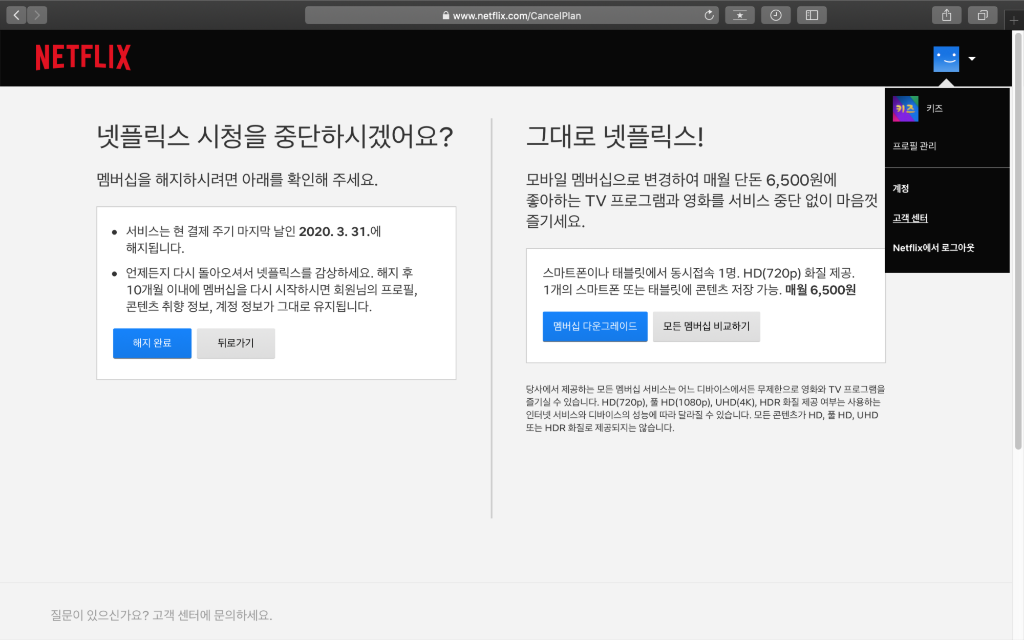1024x640 pixels.
Task: Click the 모든 멤버십 비교하기 button
Action: [706, 326]
